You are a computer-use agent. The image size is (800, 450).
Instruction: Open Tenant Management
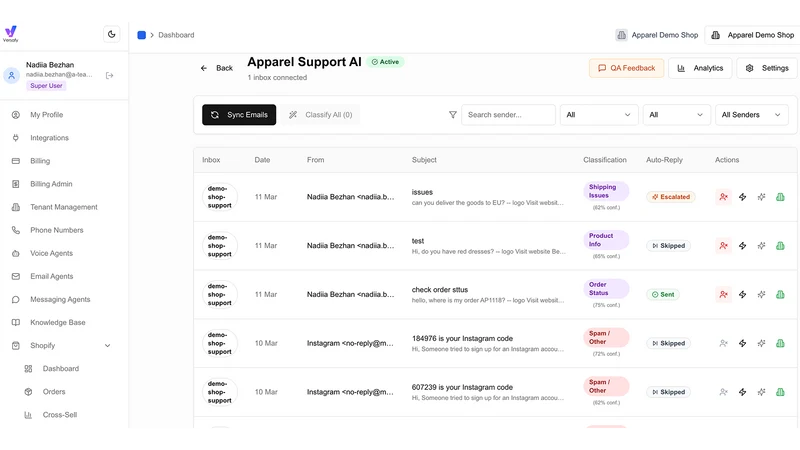tap(64, 207)
